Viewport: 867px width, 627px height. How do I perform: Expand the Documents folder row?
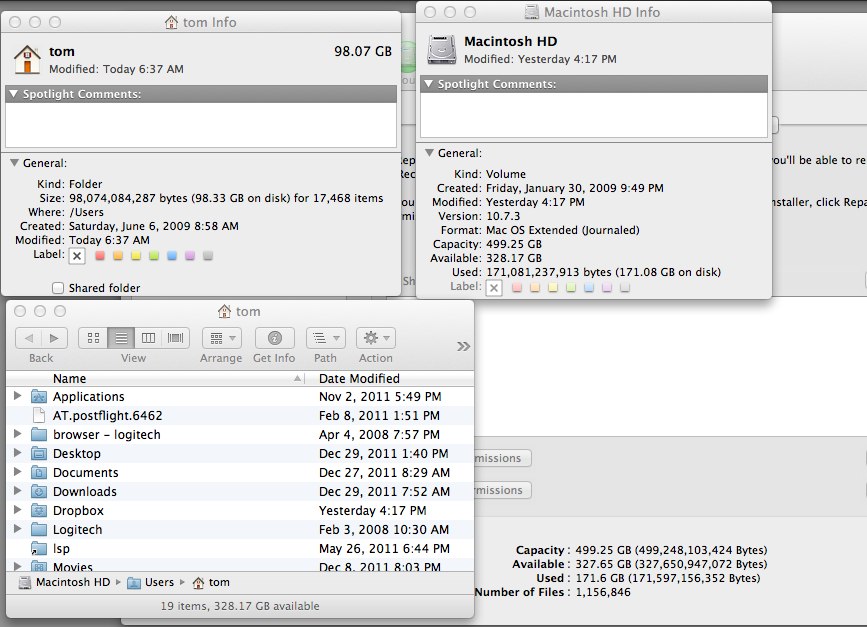coord(17,472)
